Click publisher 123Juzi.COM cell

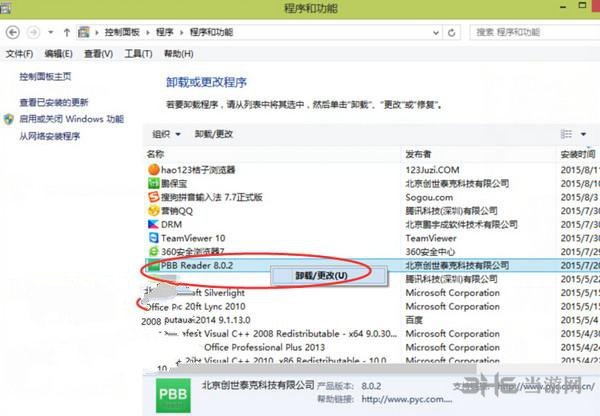[x=432, y=170]
